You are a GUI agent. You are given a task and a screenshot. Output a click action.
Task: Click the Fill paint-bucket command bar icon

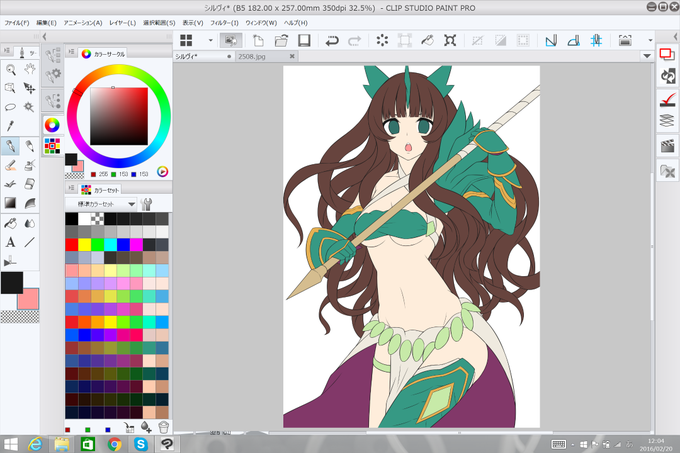[428, 40]
